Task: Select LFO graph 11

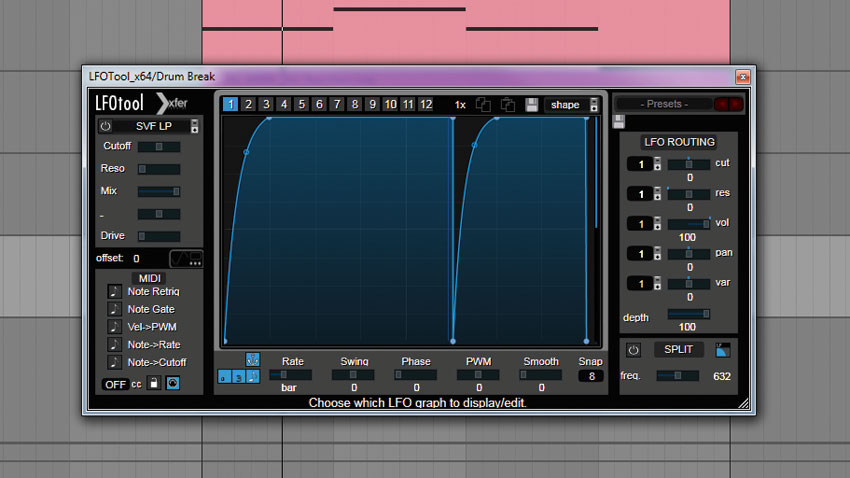Action: [408, 104]
